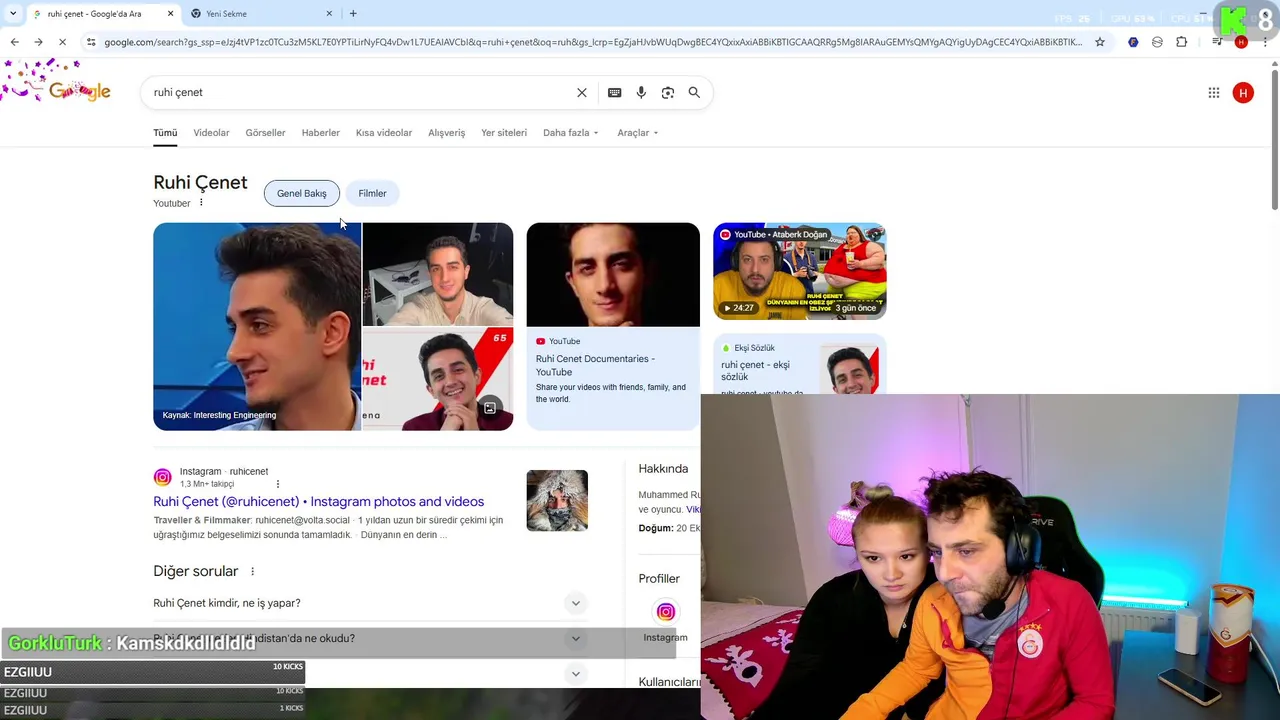The image size is (1280, 720).
Task: Close the Yeni Sekme tab
Action: tap(329, 14)
